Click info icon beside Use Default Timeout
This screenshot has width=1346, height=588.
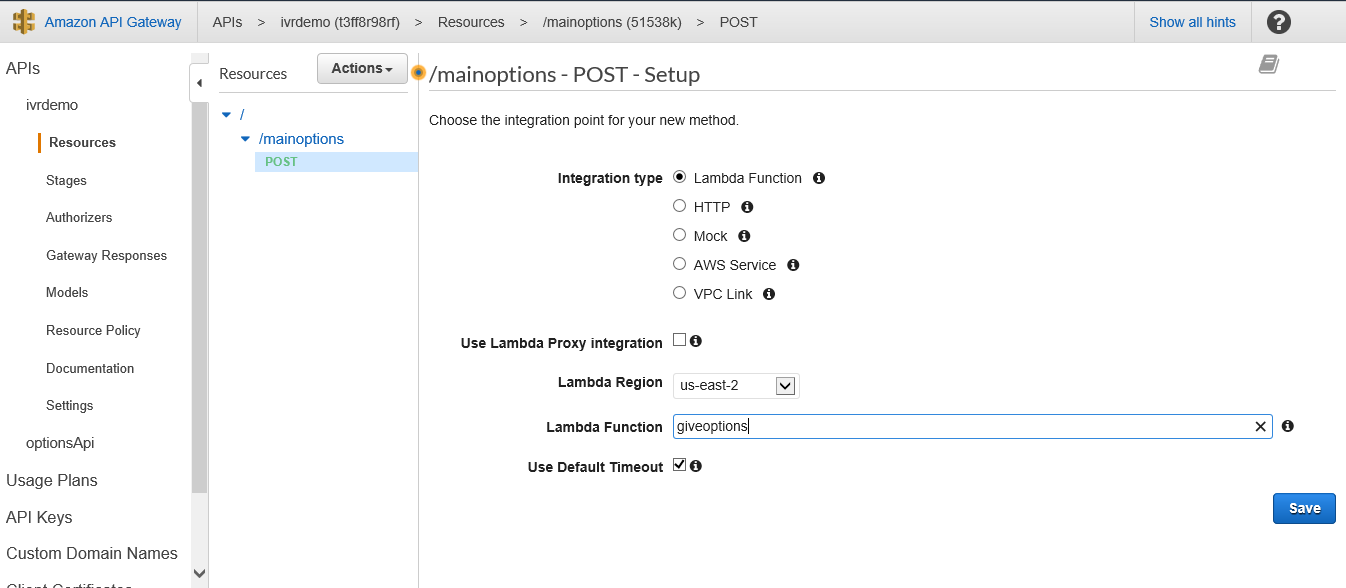[x=696, y=466]
